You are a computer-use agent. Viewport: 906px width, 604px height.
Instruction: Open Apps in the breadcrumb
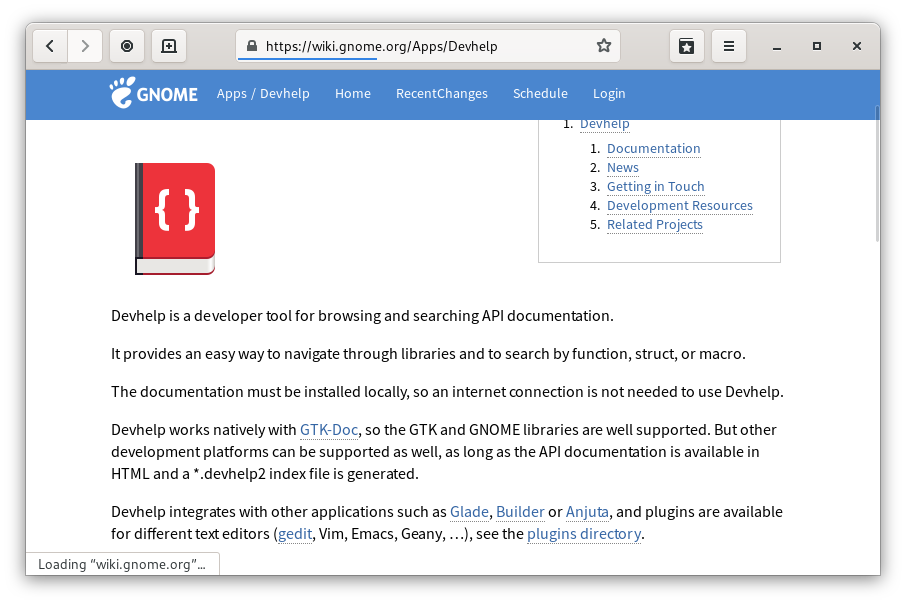[x=232, y=94]
